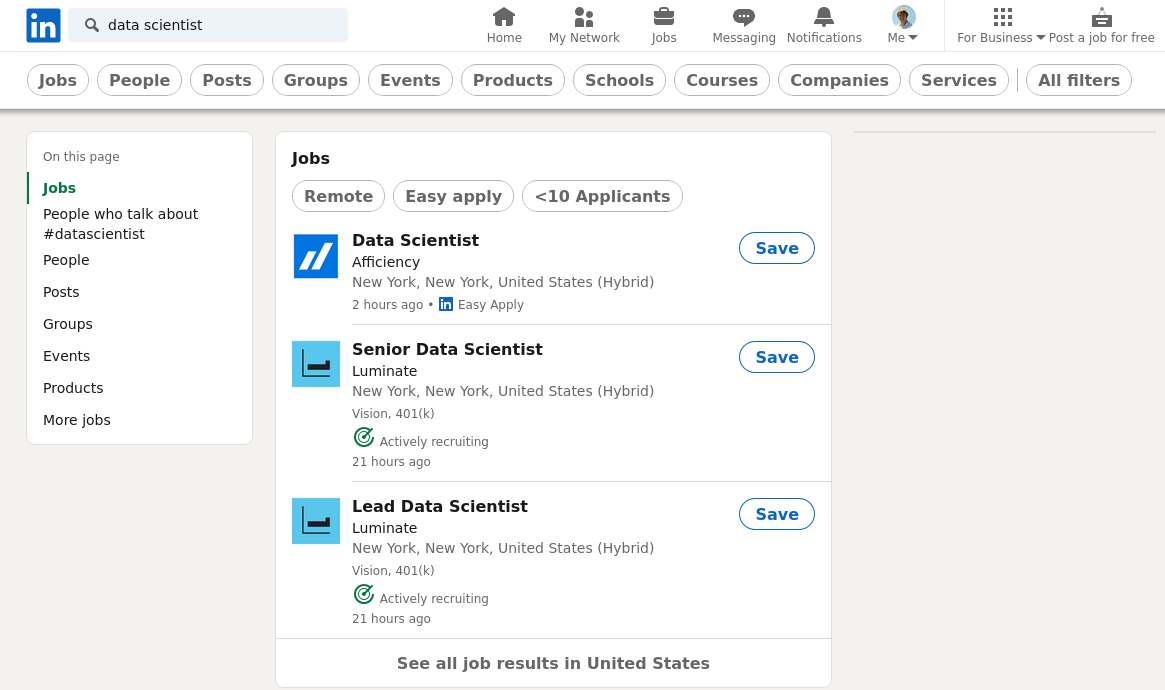Open the Data Scientist job title

point(415,241)
